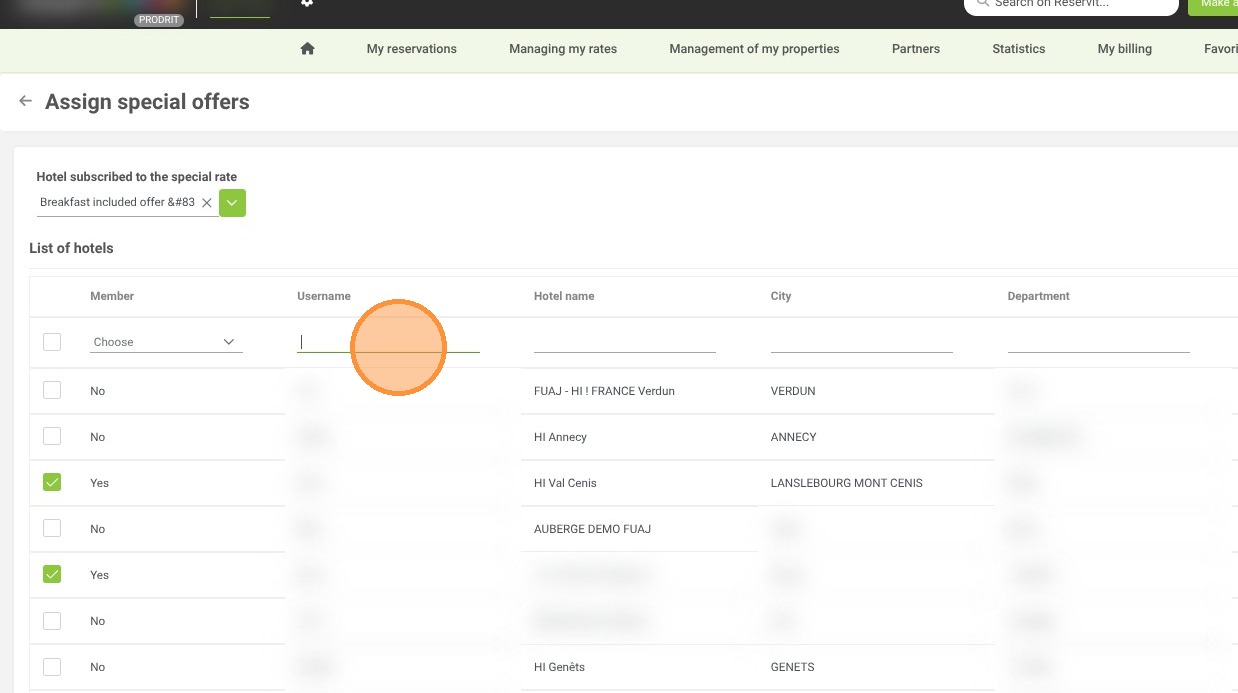Click the back arrow beside Assign special offers

coord(26,101)
